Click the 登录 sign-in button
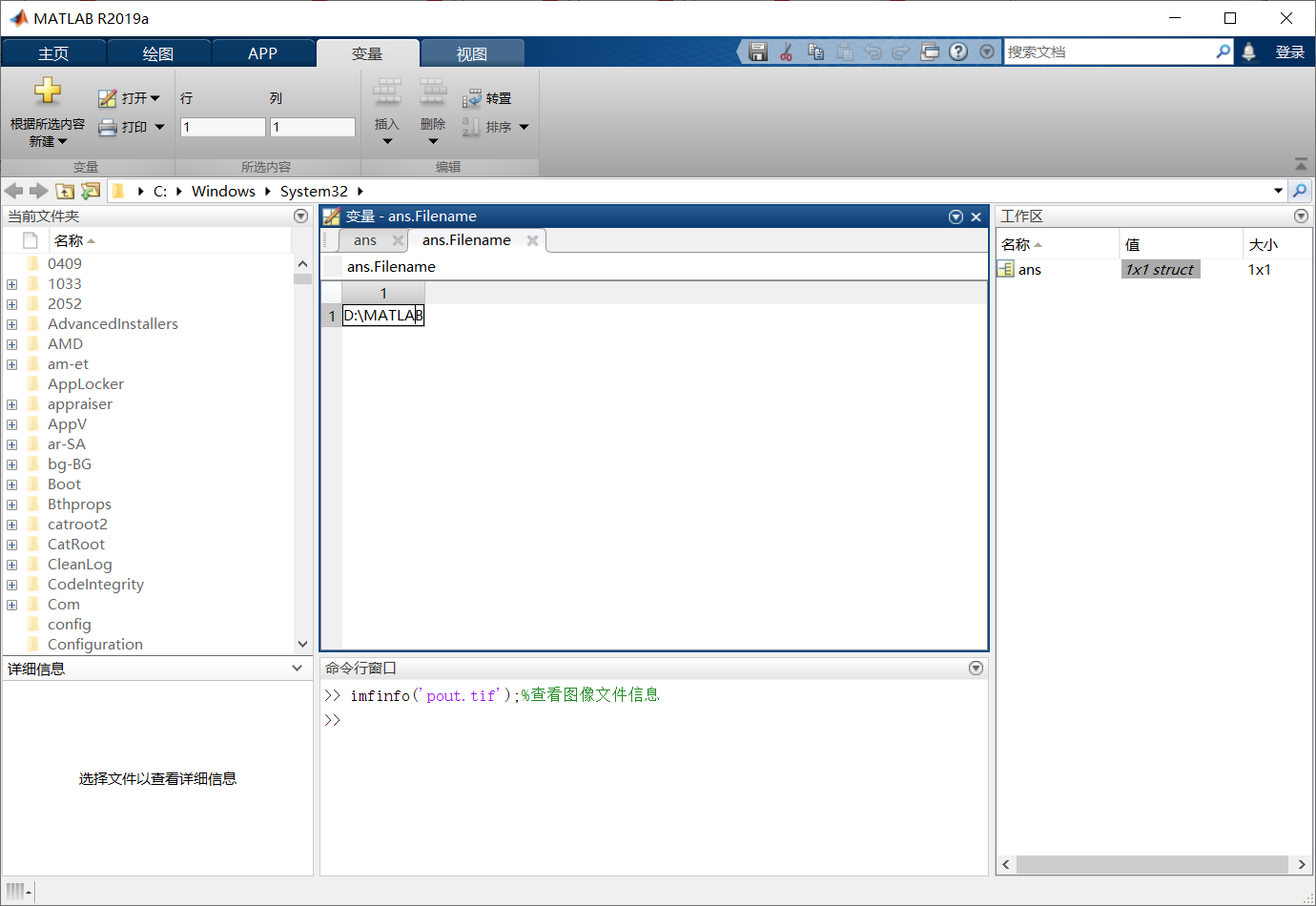The height and width of the screenshot is (906, 1316). [1290, 51]
